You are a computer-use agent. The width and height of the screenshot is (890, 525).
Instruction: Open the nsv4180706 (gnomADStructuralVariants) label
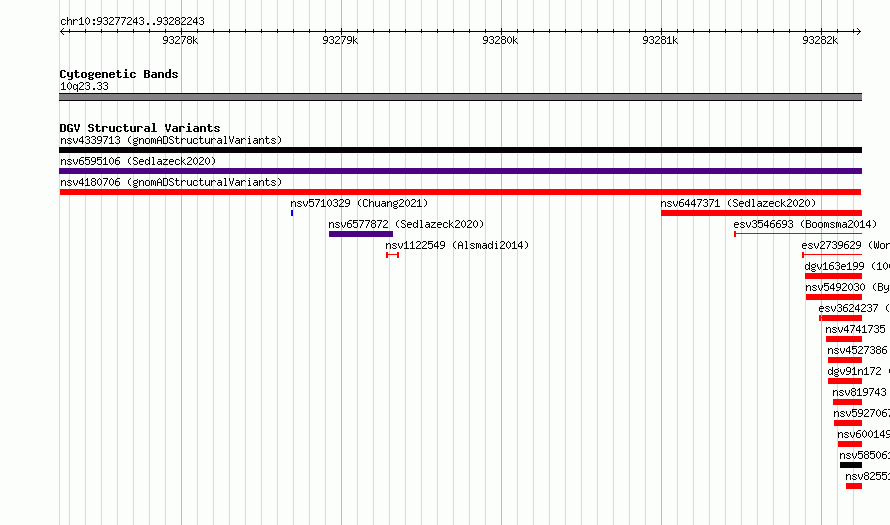click(x=171, y=182)
